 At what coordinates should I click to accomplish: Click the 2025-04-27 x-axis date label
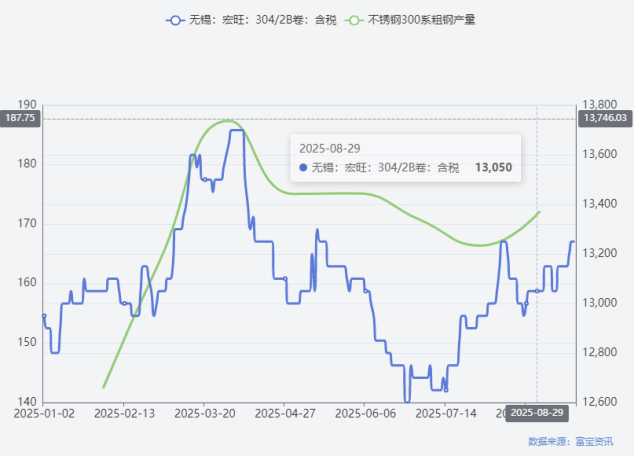(285, 413)
